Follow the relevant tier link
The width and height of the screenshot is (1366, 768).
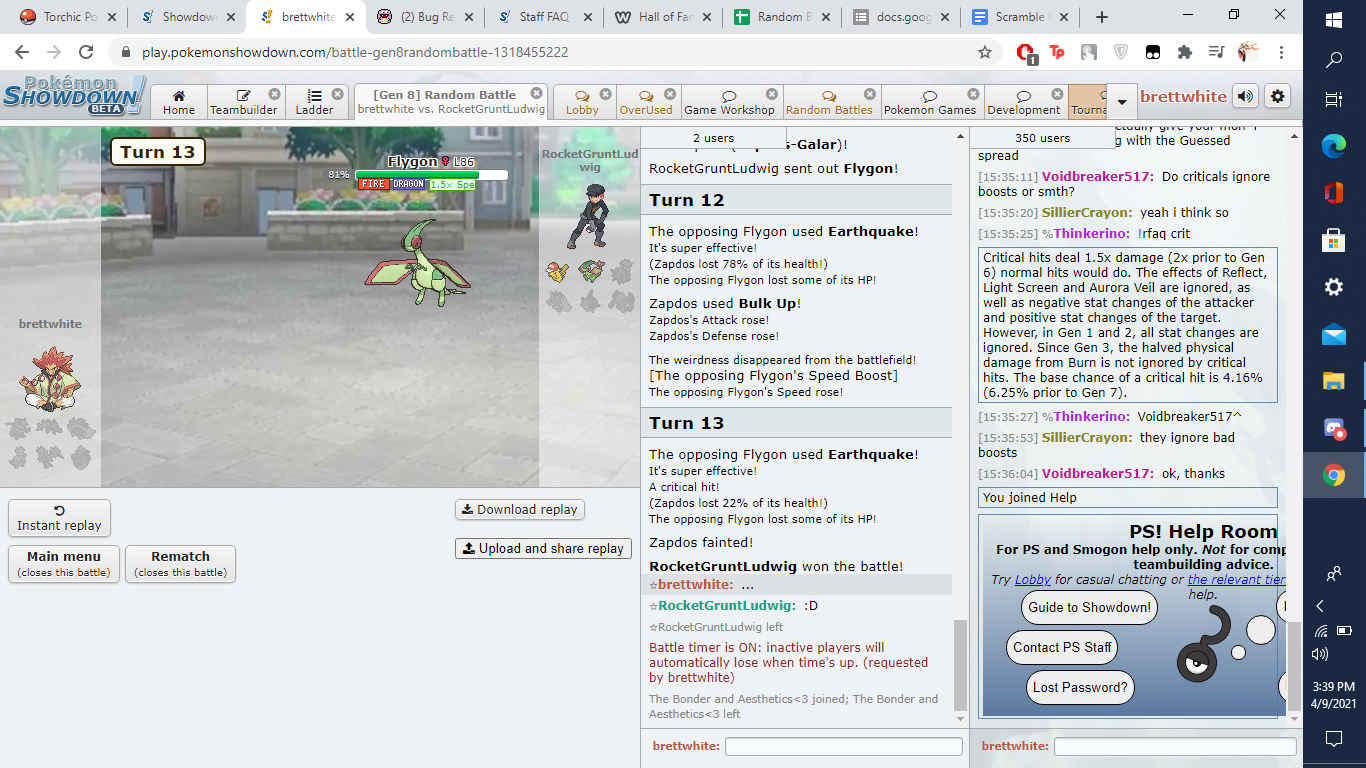[x=1236, y=579]
